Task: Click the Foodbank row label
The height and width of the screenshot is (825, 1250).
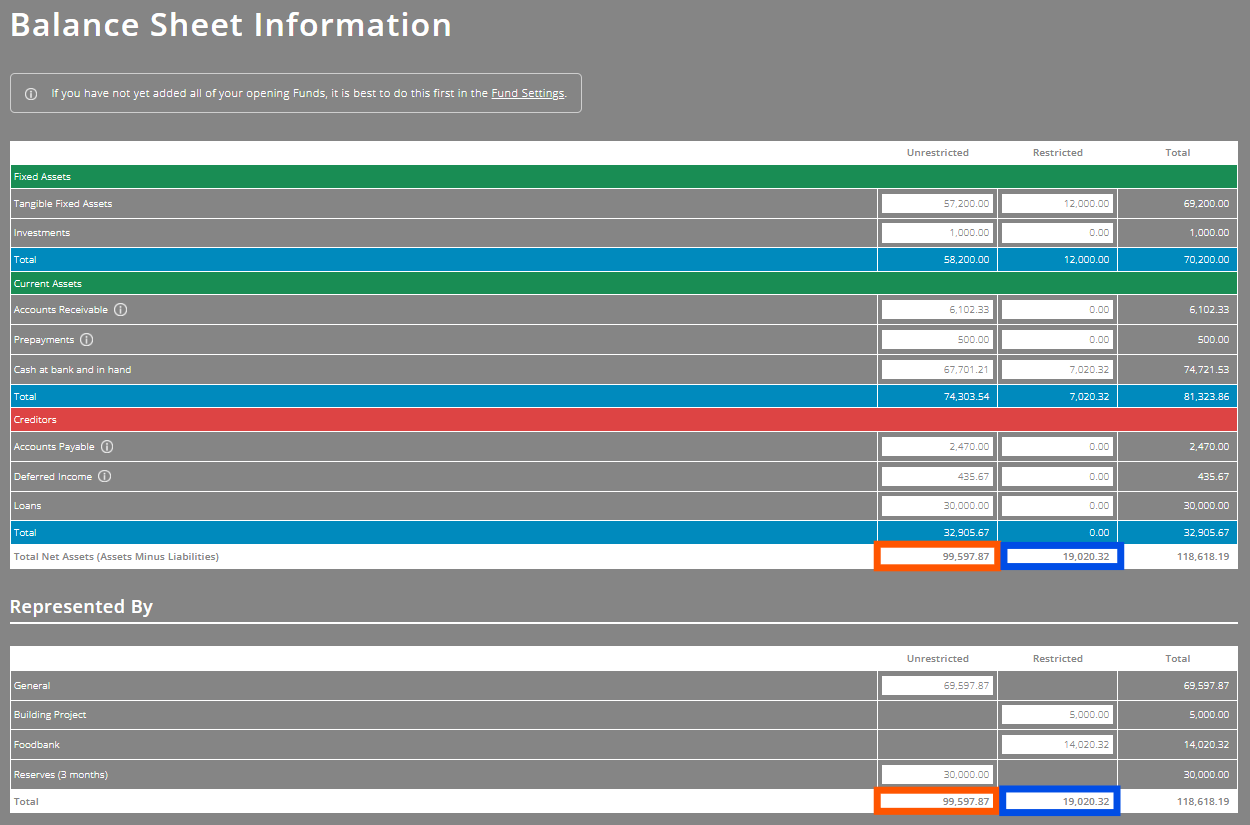Action: click(37, 745)
